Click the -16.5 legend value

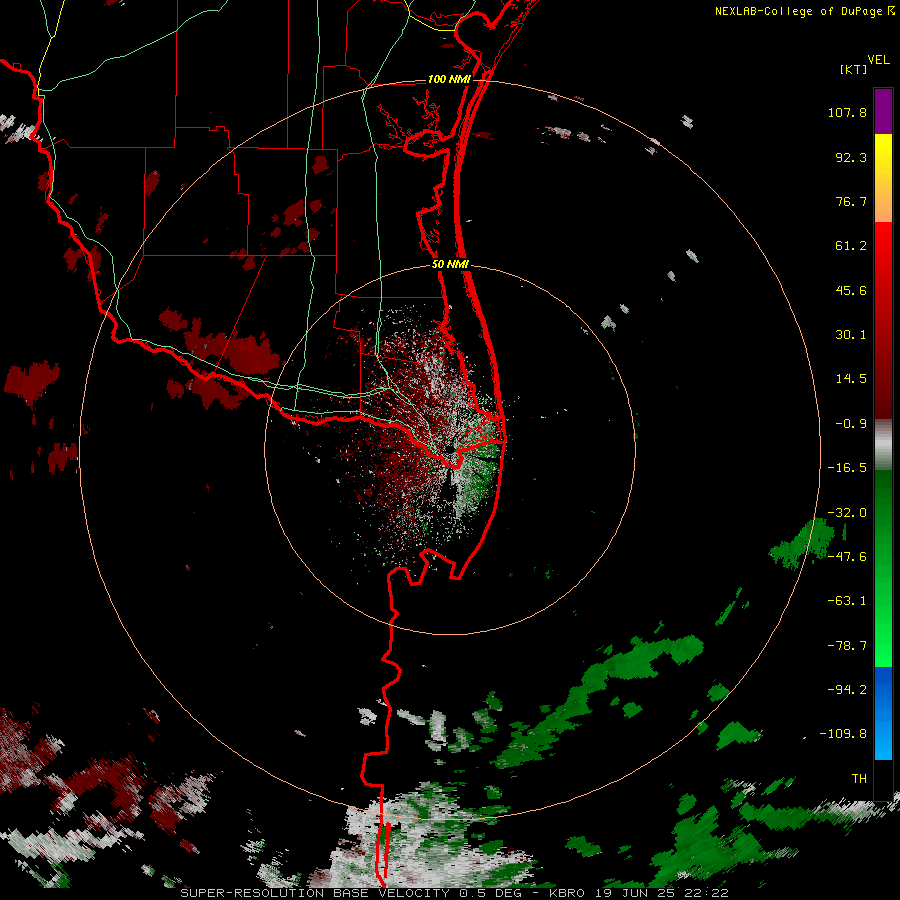coord(847,468)
